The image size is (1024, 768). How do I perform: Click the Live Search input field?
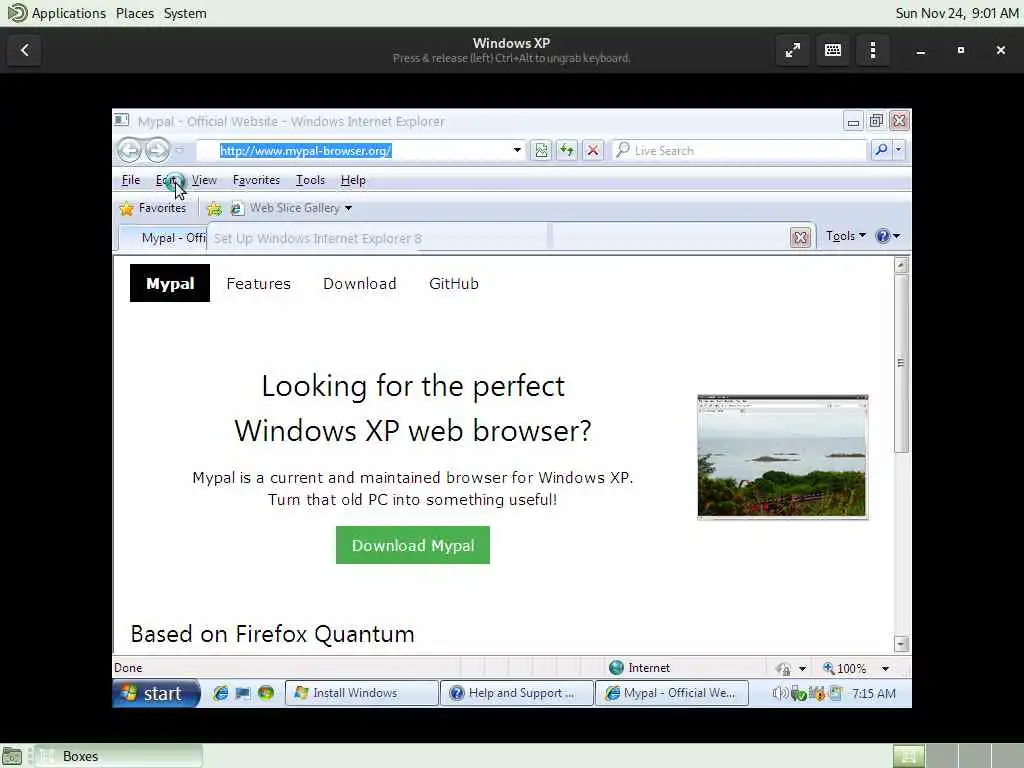coord(741,150)
